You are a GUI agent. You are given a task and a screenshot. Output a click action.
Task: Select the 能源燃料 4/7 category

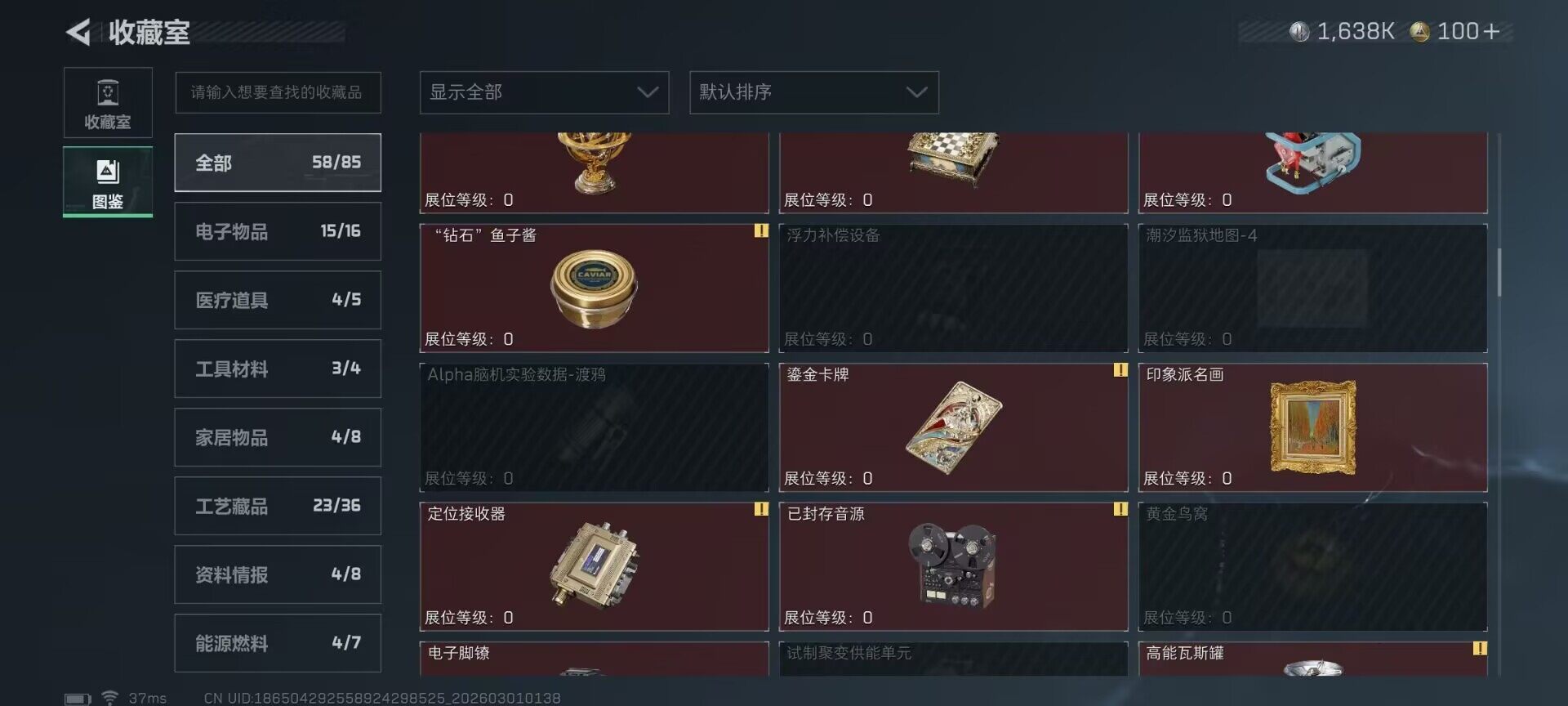pos(278,643)
